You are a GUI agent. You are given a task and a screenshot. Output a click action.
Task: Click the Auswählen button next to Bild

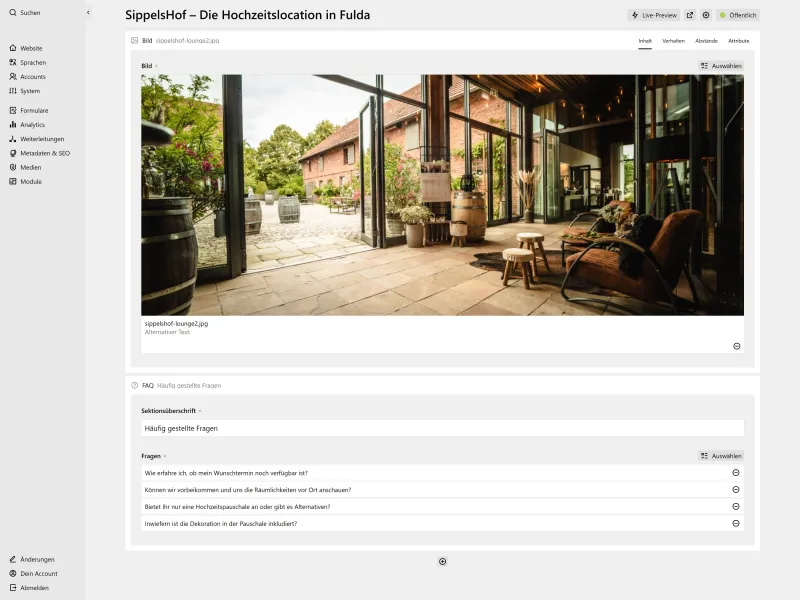pyautogui.click(x=722, y=63)
